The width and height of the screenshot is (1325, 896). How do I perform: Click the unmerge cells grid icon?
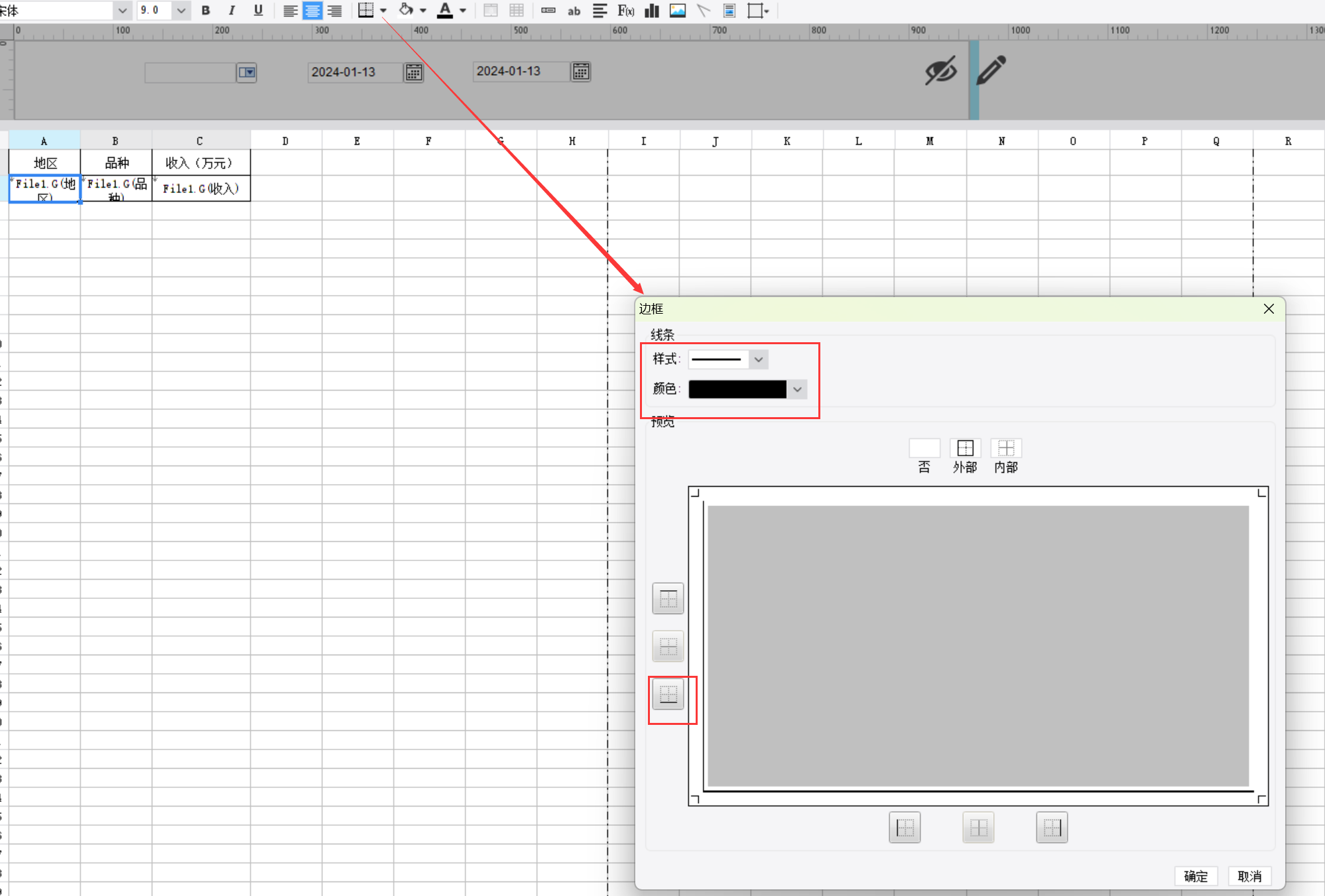click(x=517, y=11)
